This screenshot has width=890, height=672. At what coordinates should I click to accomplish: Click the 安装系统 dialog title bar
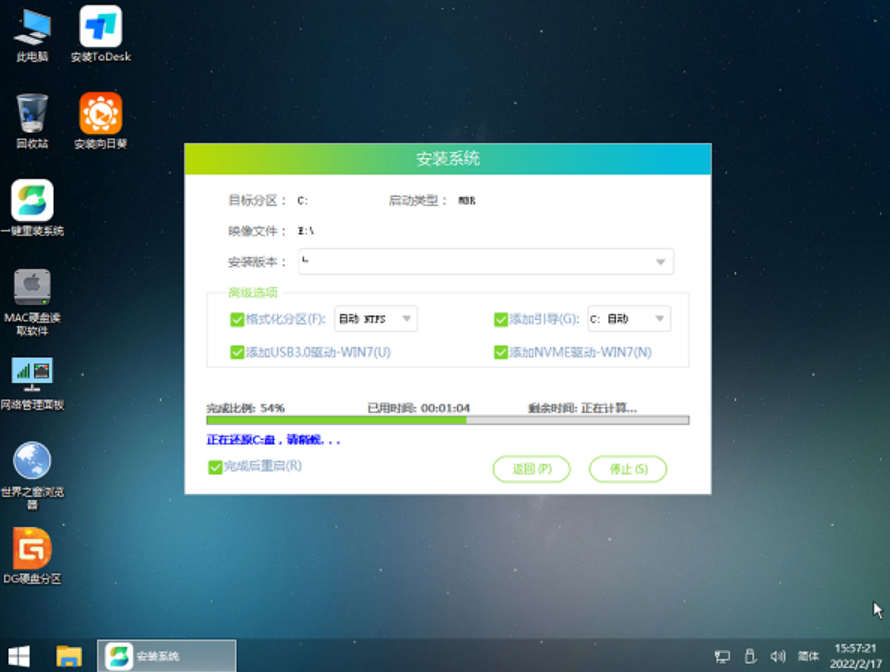click(x=448, y=159)
